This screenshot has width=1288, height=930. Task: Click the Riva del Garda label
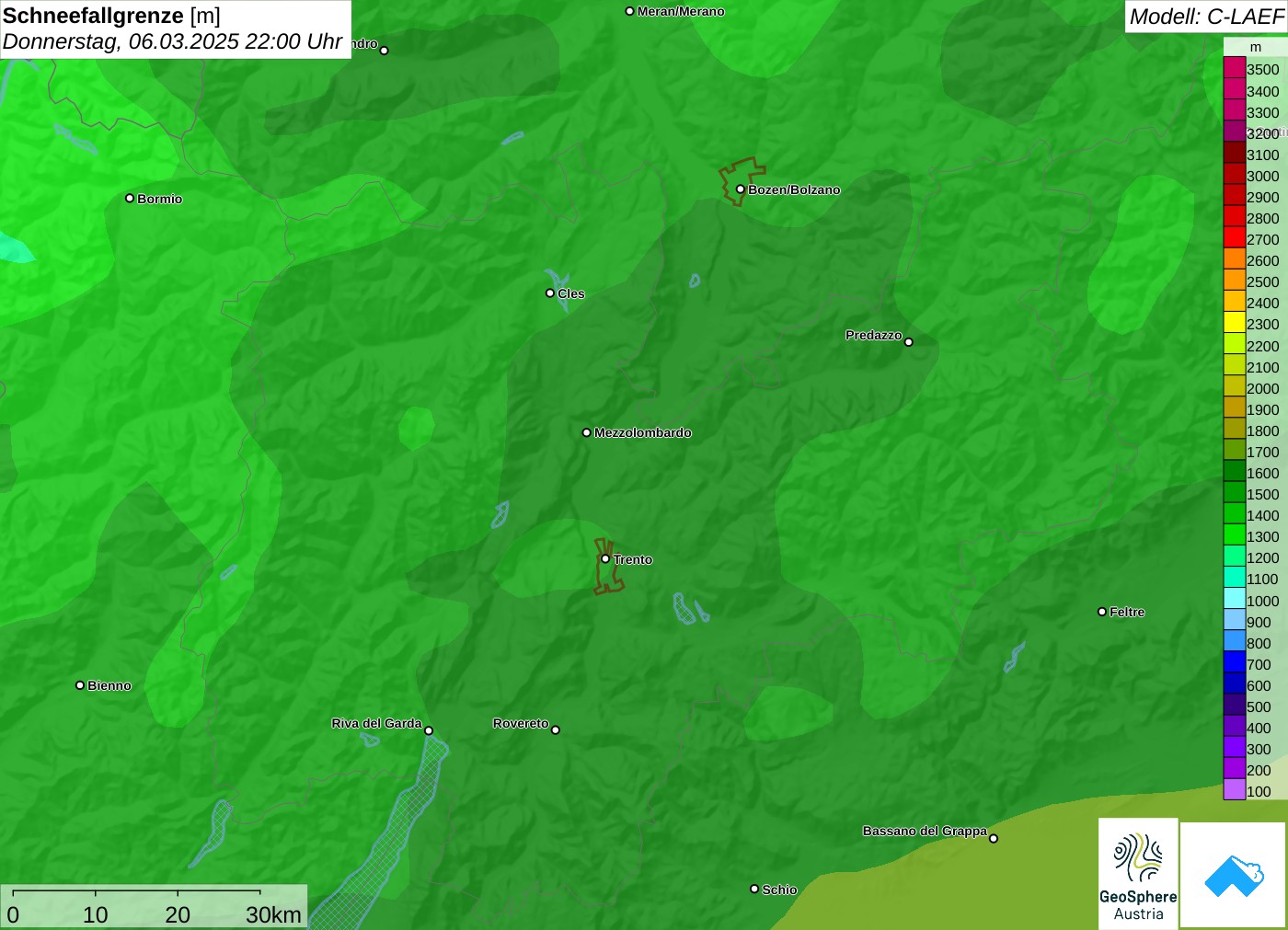[x=377, y=723]
